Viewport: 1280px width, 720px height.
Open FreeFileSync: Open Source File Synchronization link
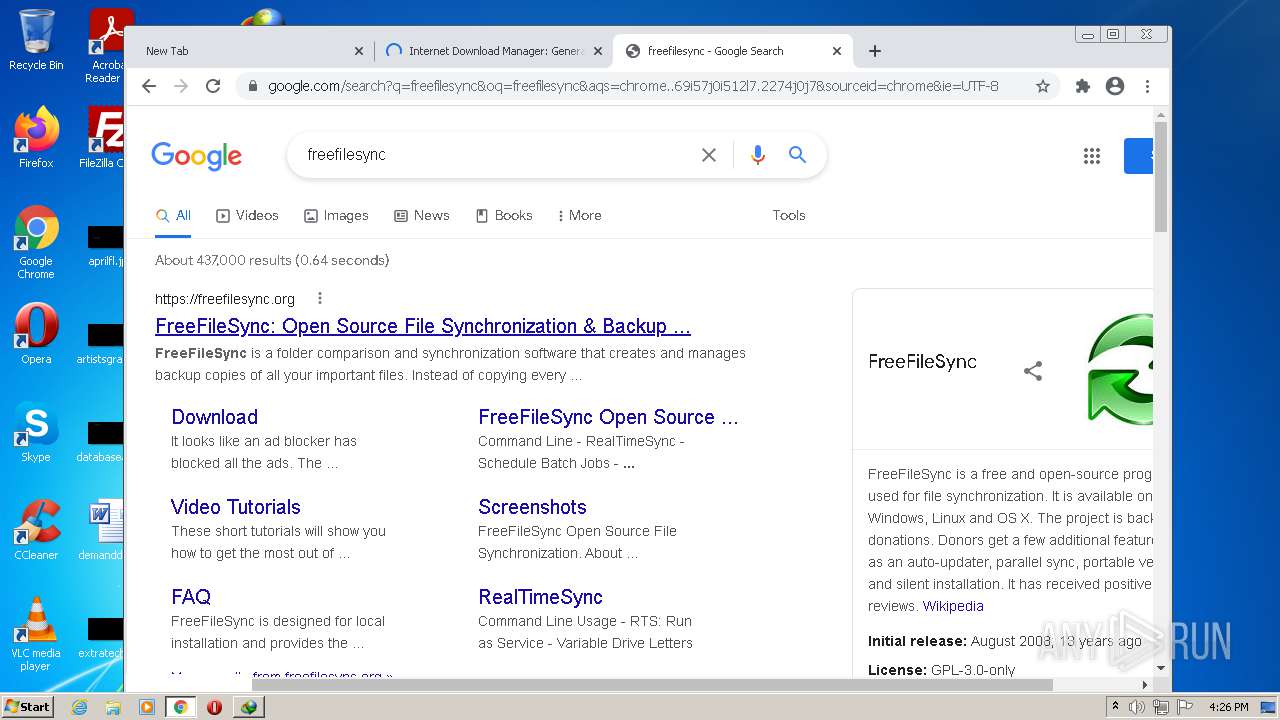423,326
